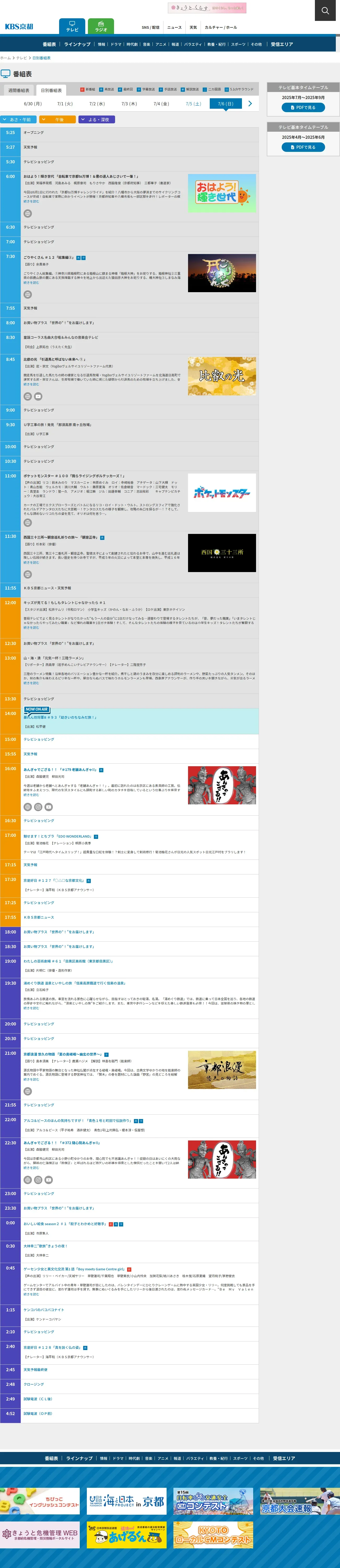Open globe icon for 22:30 あんぎゃでござる

(x=27, y=1180)
